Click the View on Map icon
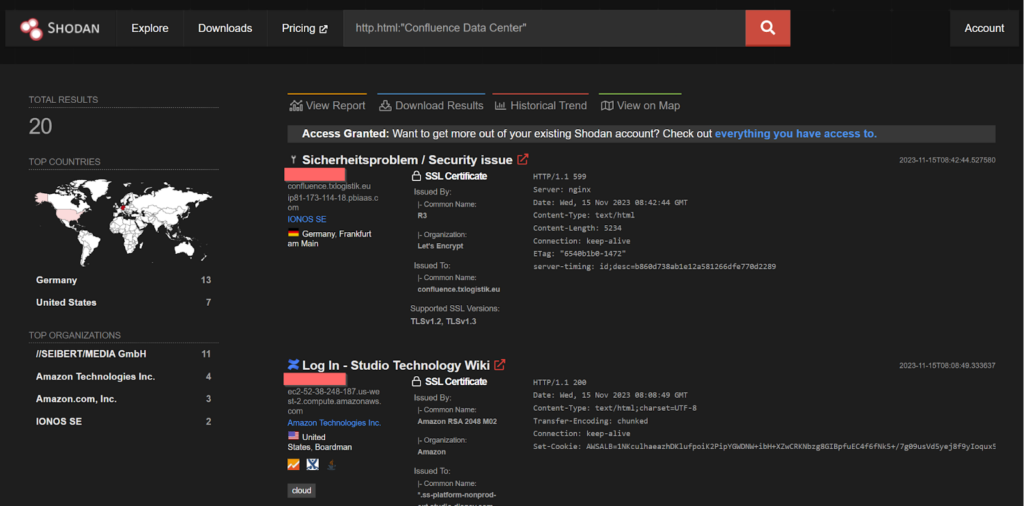Viewport: 1024px width, 506px height. 607,106
